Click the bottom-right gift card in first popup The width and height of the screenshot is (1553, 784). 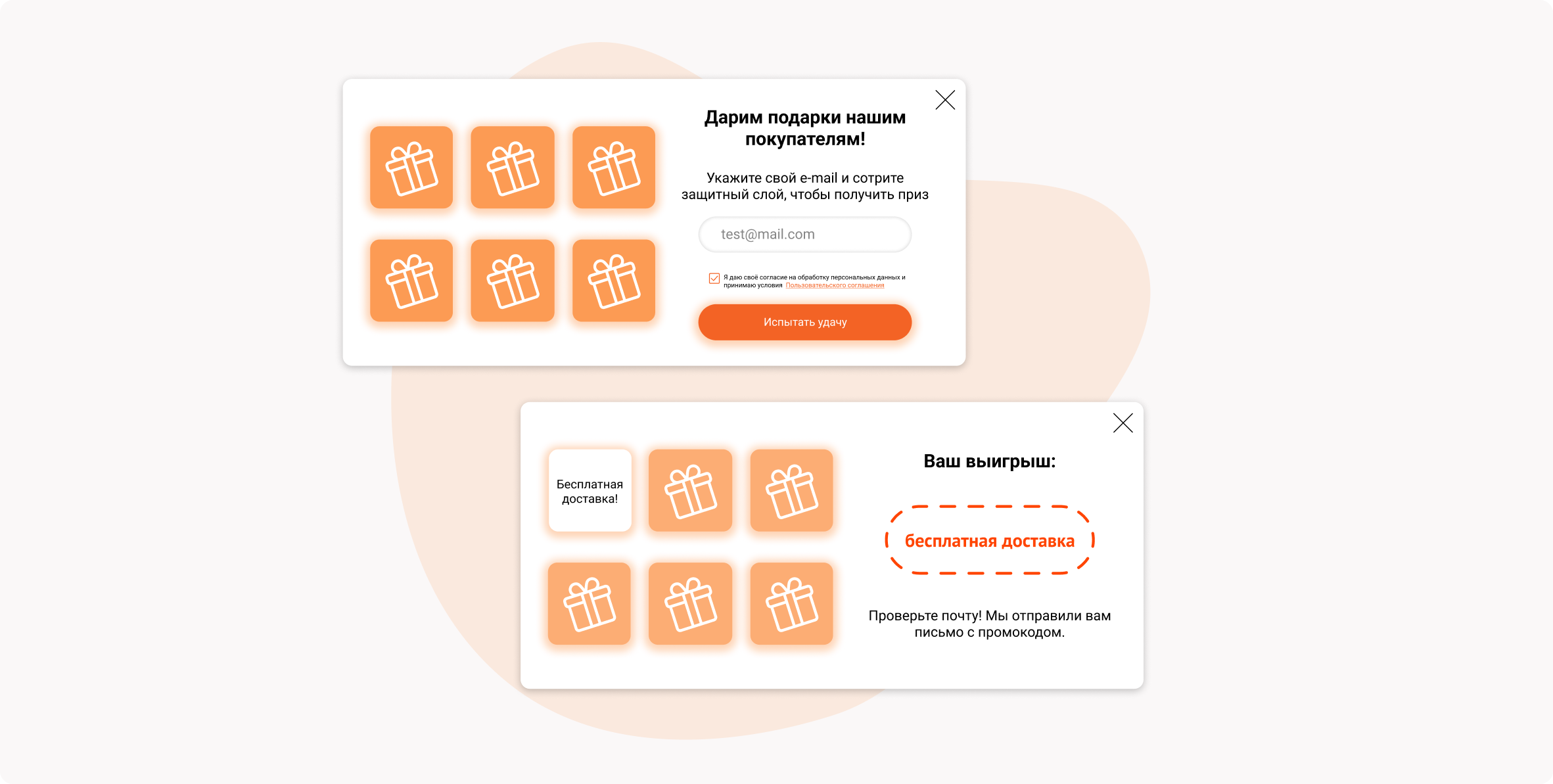point(614,281)
